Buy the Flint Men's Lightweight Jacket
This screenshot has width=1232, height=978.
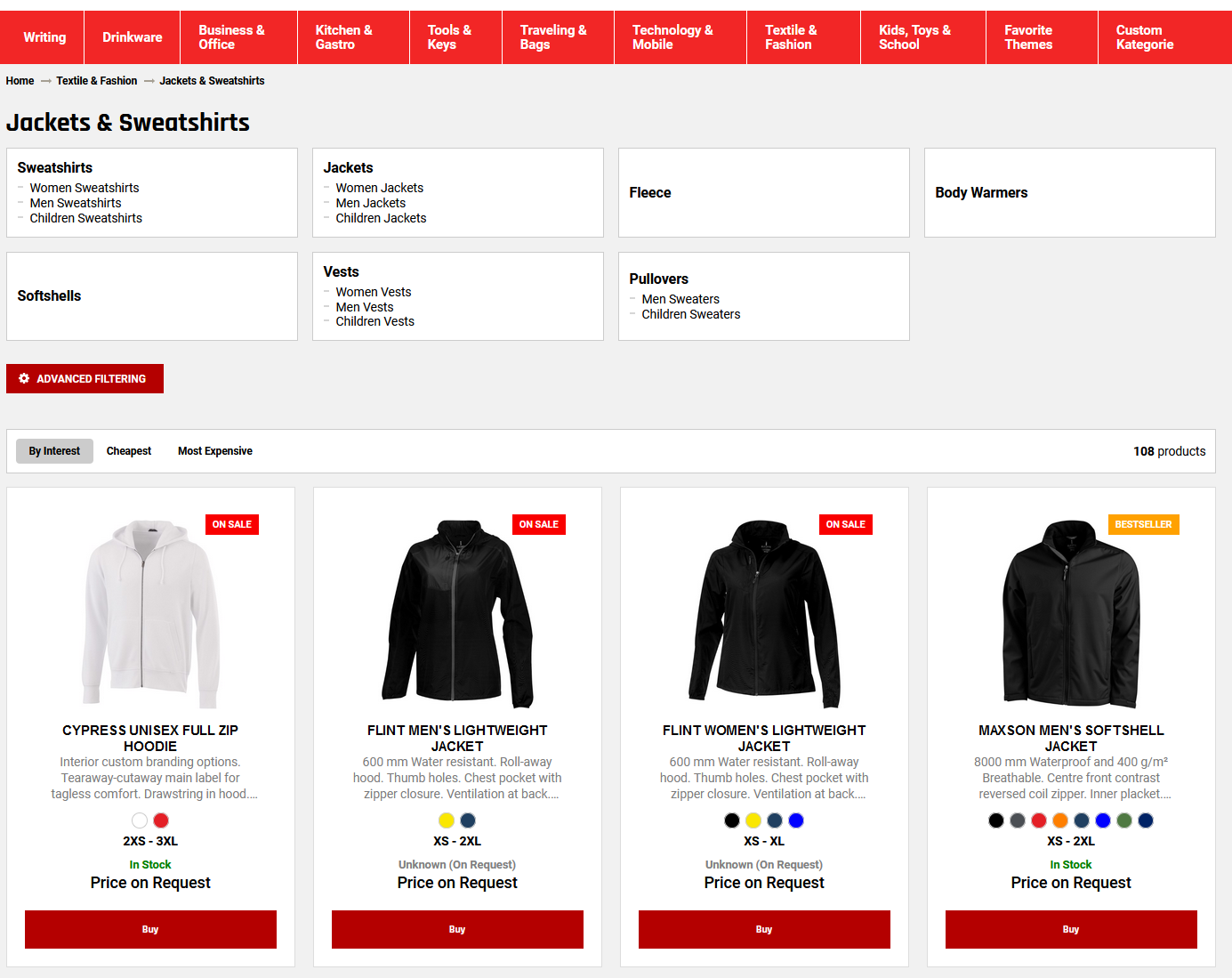pyautogui.click(x=457, y=929)
